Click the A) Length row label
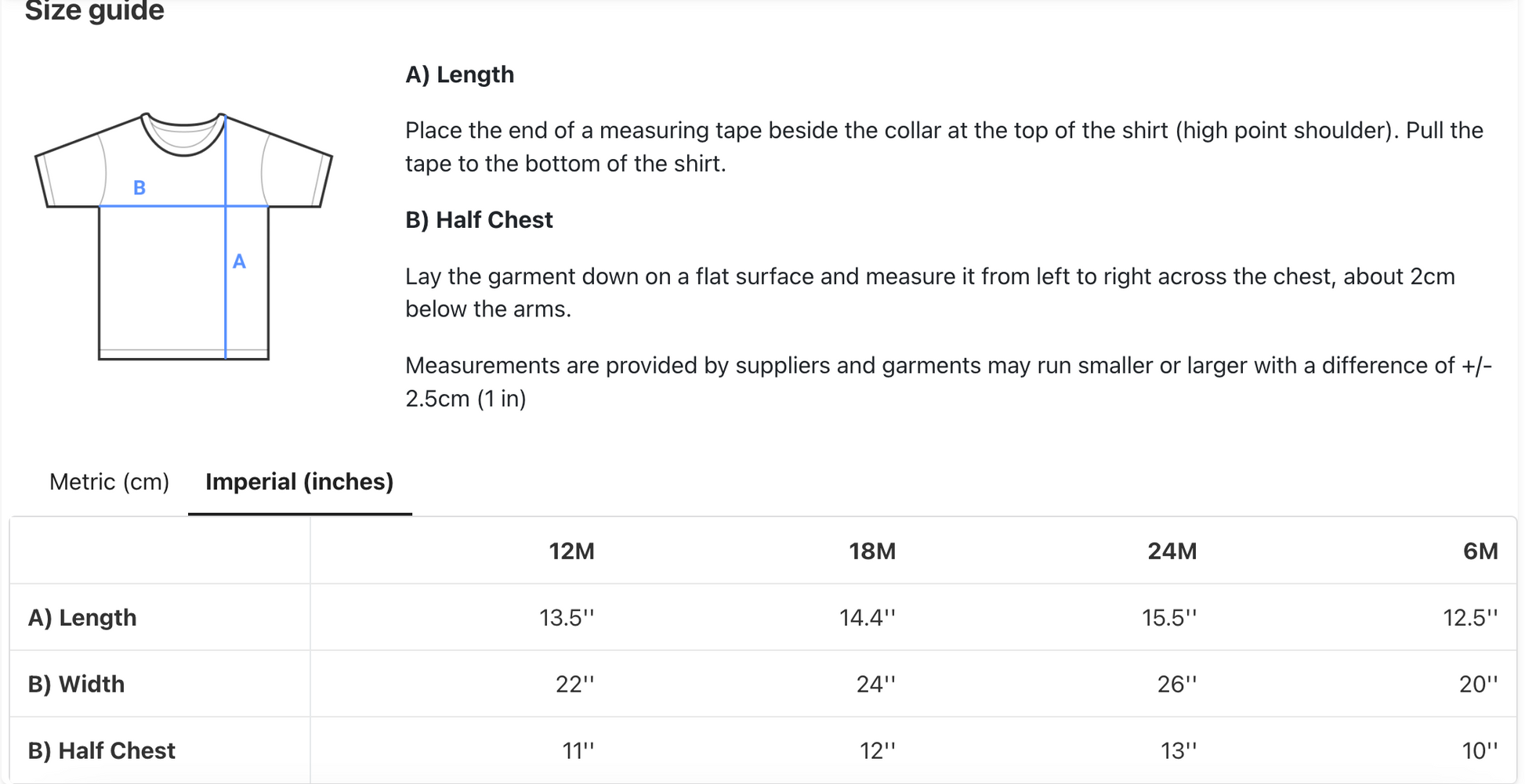Image resolution: width=1525 pixels, height=784 pixels. [82, 618]
